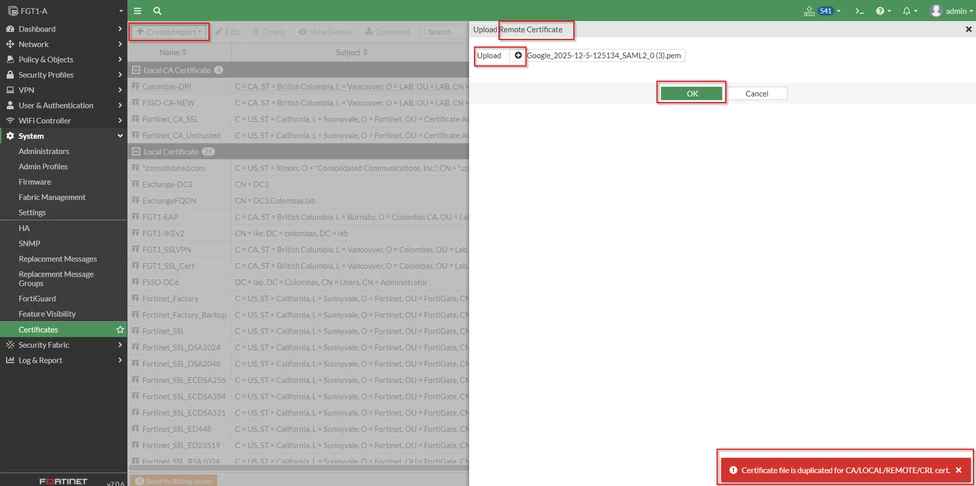Screen dimensions: 976x486
Task: Click the Security Rating Issues button
Action: tap(174, 481)
